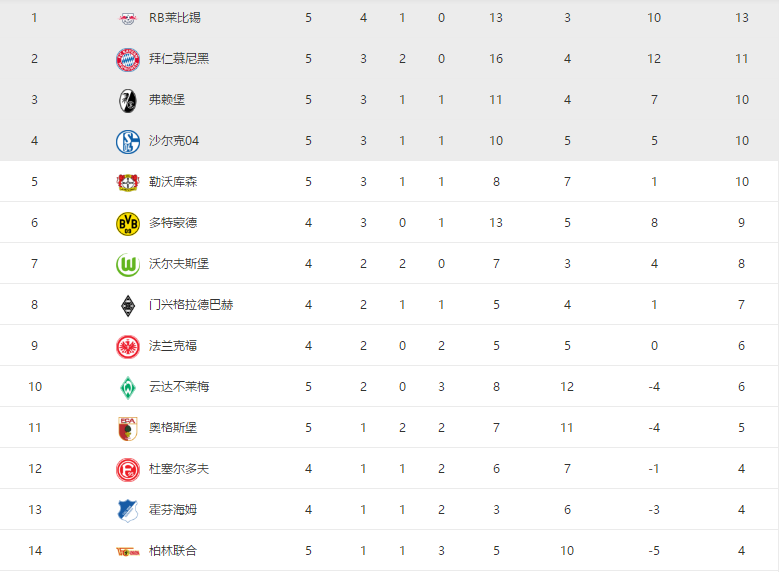Click the RB Leipzig club logo
Screen dimensions: 779x572
click(128, 18)
